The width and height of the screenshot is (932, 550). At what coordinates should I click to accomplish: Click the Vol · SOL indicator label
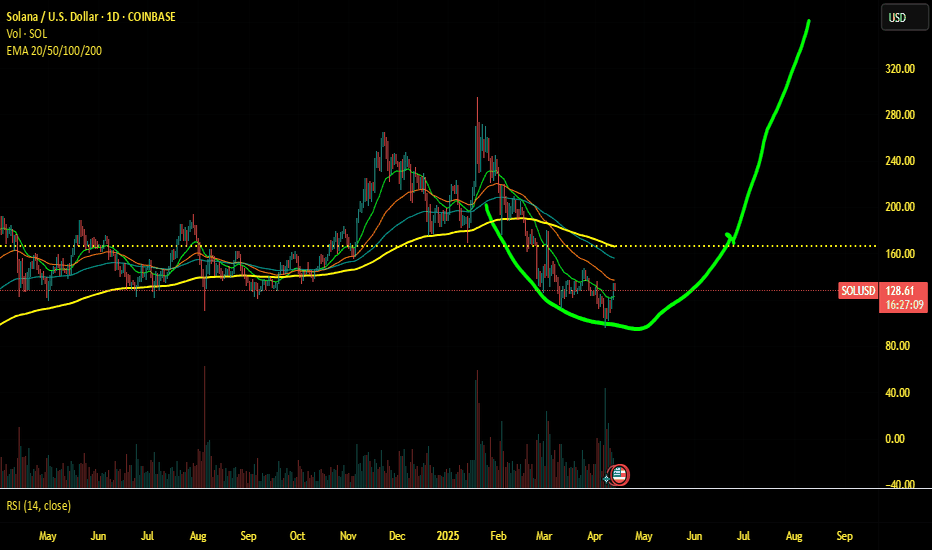point(27,34)
